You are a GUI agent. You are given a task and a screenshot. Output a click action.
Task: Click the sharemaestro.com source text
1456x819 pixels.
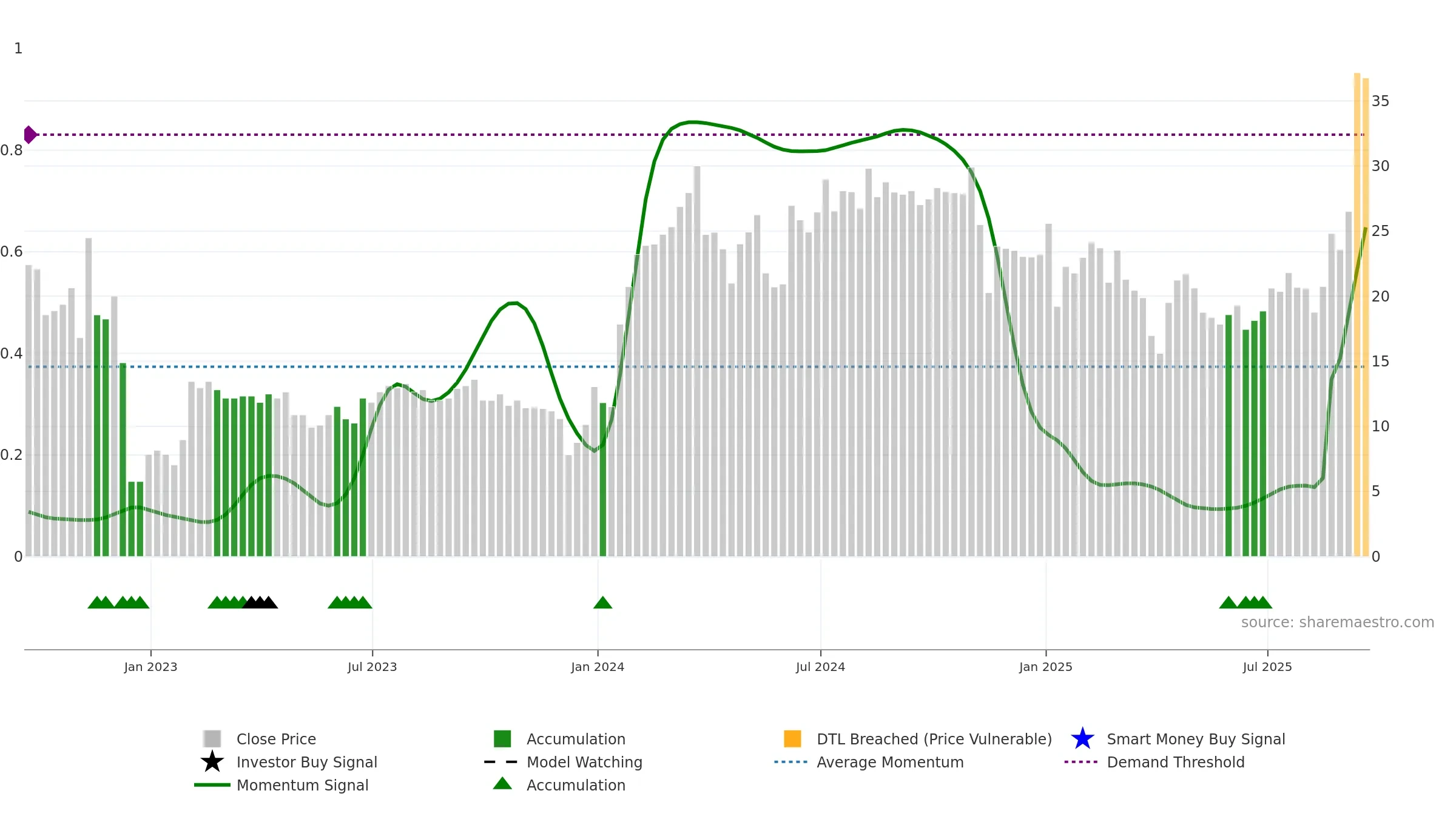coord(1338,622)
